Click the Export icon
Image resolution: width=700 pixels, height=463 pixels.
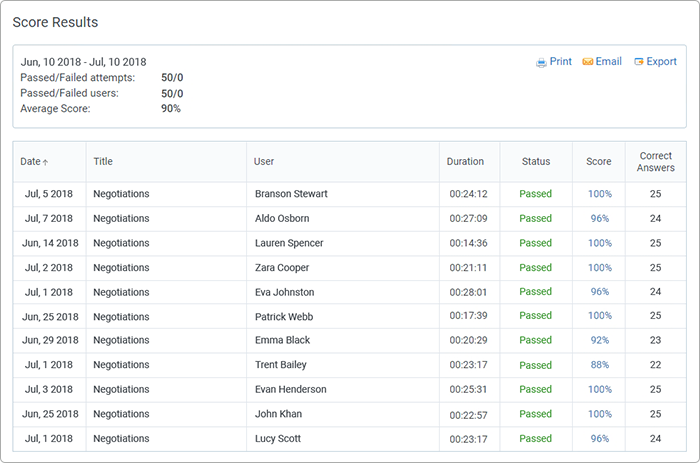pos(638,62)
